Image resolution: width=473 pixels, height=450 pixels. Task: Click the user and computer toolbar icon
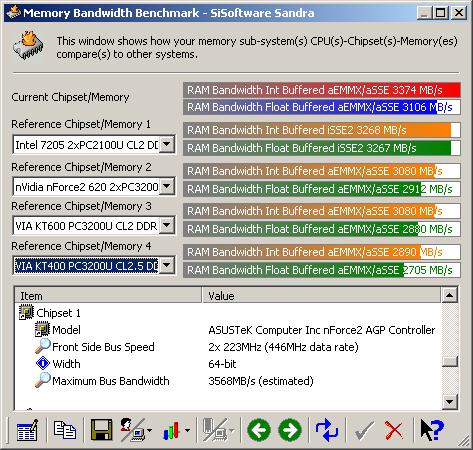point(132,430)
